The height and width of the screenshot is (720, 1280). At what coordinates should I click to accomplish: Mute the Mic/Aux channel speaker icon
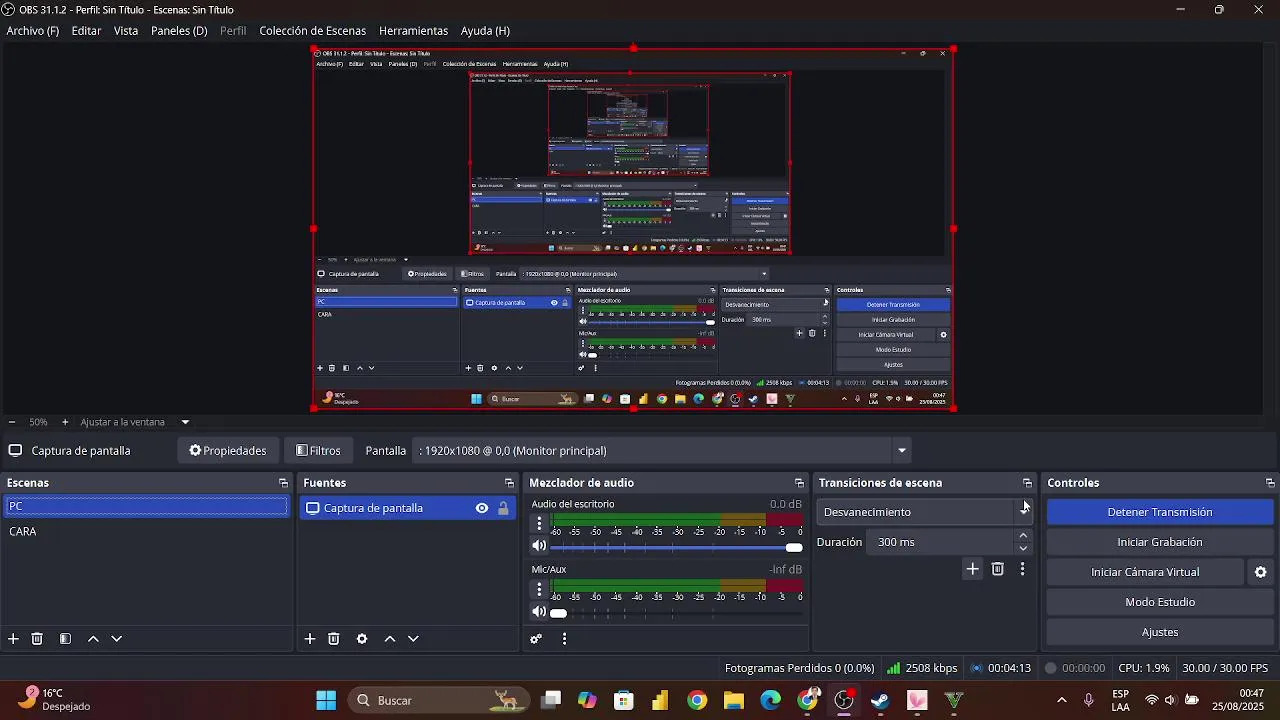(x=539, y=612)
